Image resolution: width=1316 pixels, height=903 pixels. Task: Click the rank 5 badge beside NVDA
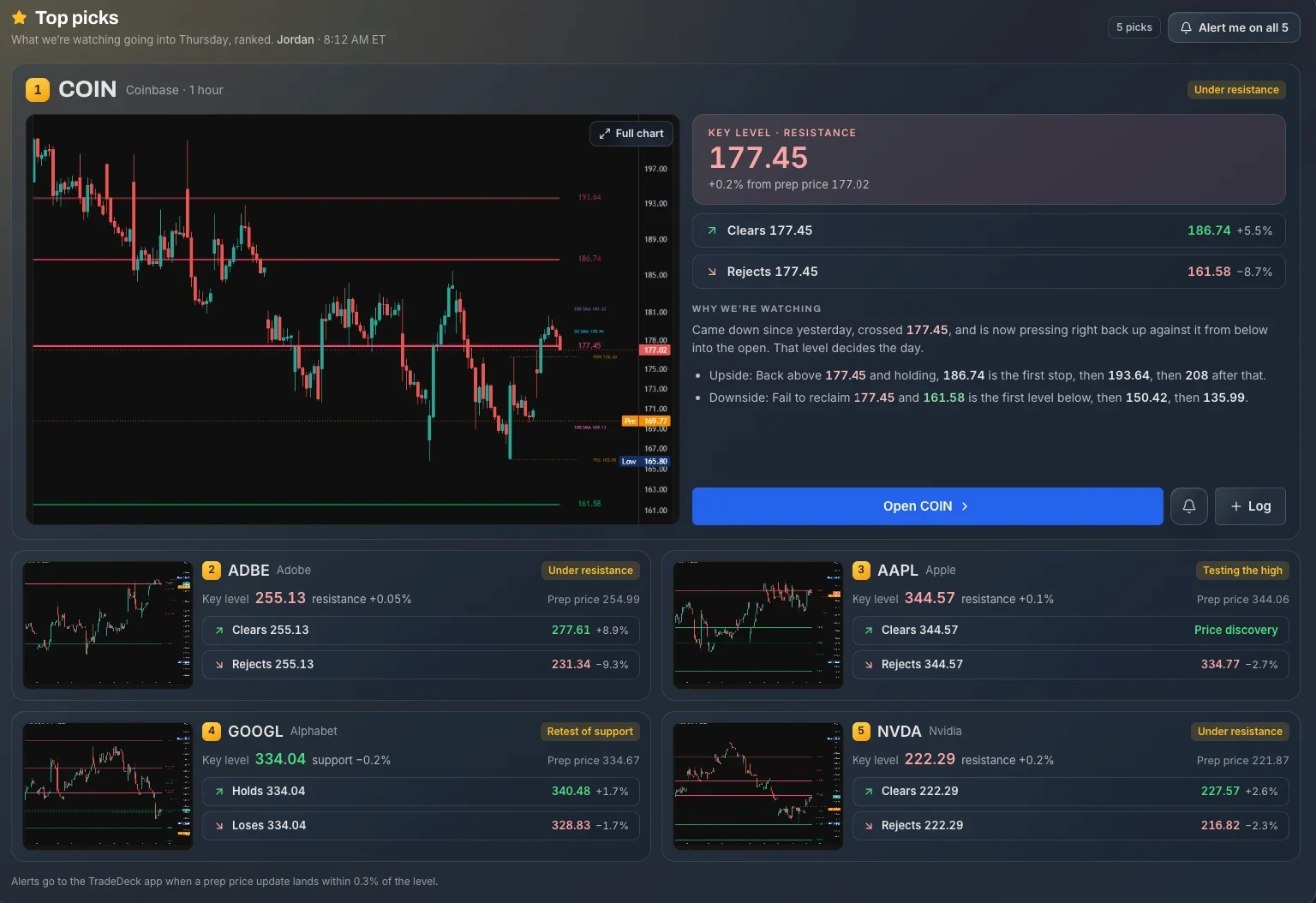pos(861,731)
